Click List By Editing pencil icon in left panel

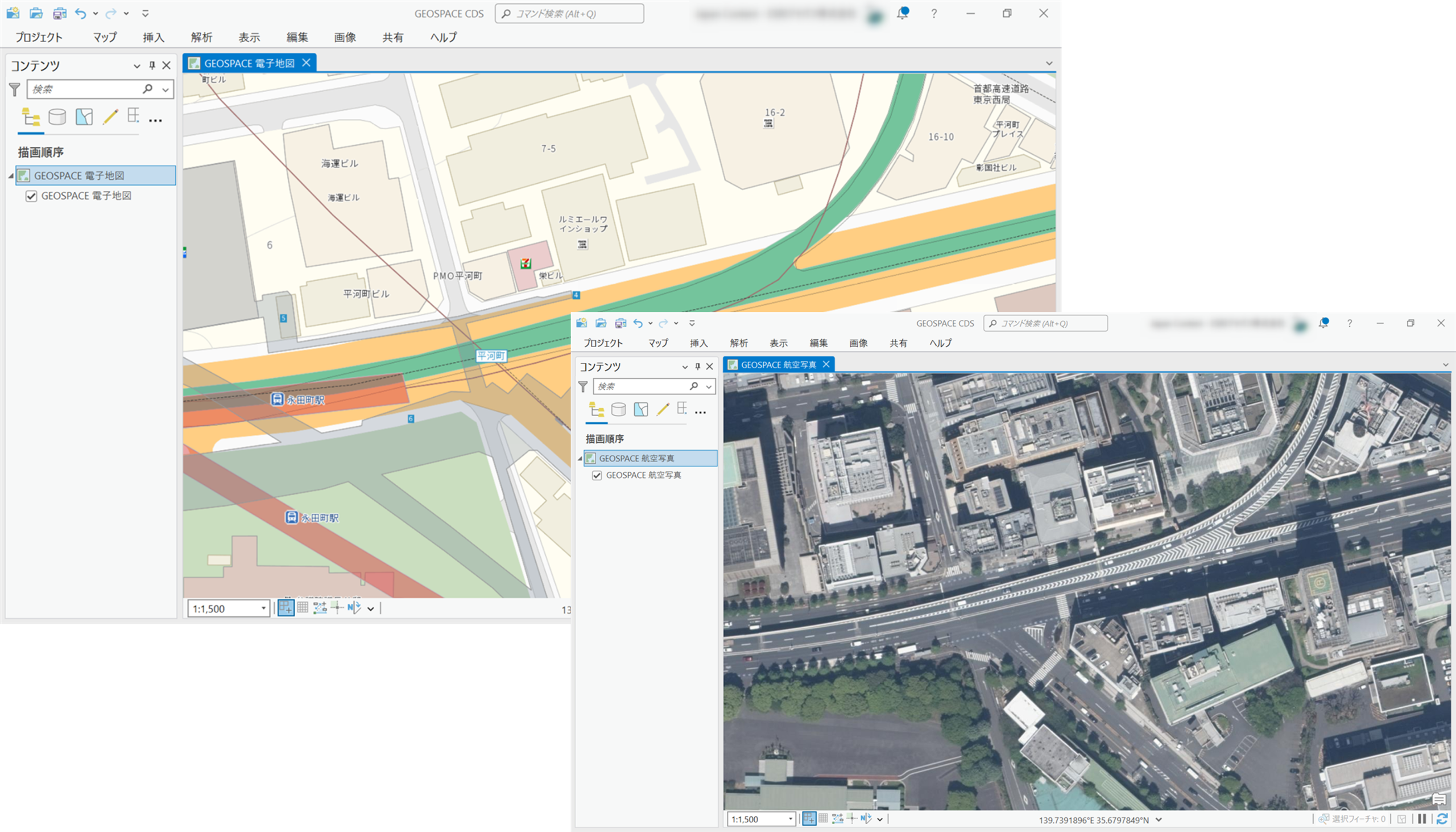110,117
